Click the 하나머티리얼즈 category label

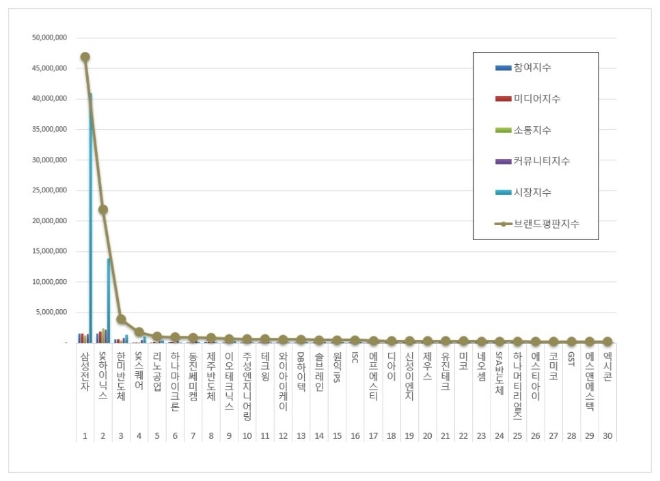517,384
